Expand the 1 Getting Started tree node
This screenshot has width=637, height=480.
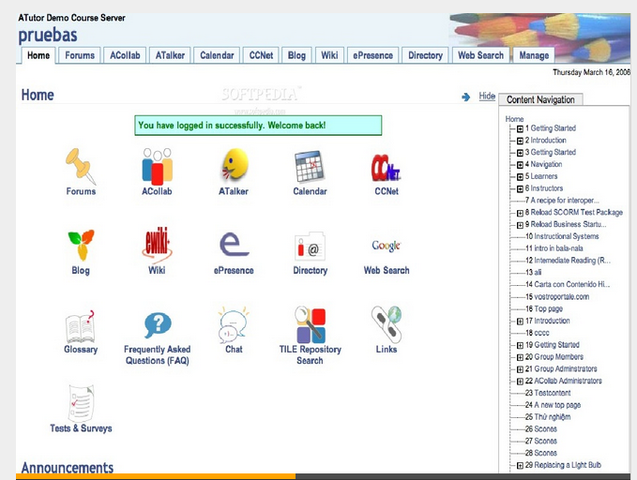coord(520,129)
